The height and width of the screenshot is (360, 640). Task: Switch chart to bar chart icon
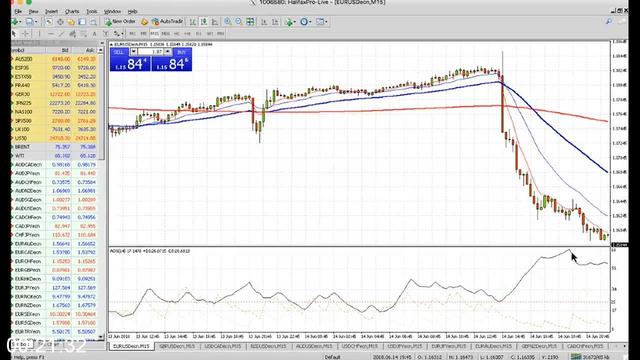[193, 22]
